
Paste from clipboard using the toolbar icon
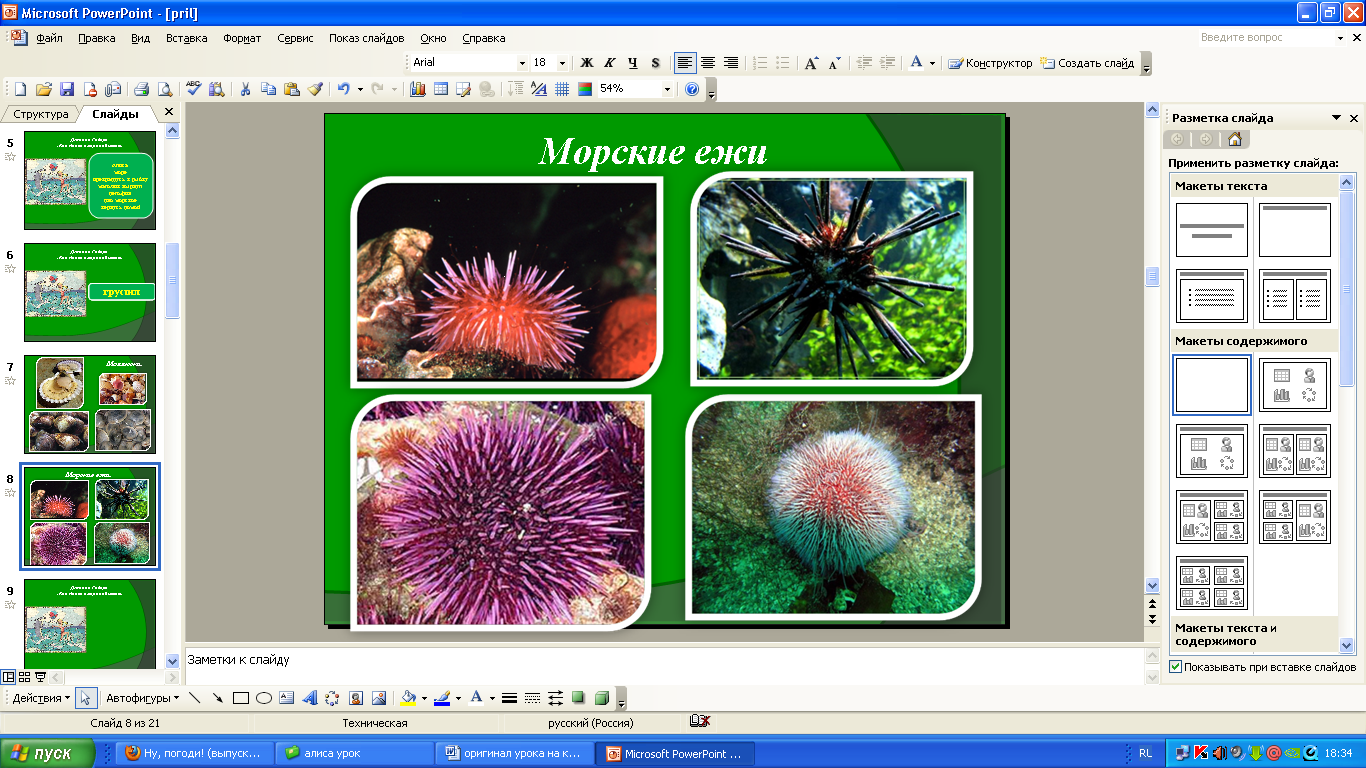click(291, 89)
